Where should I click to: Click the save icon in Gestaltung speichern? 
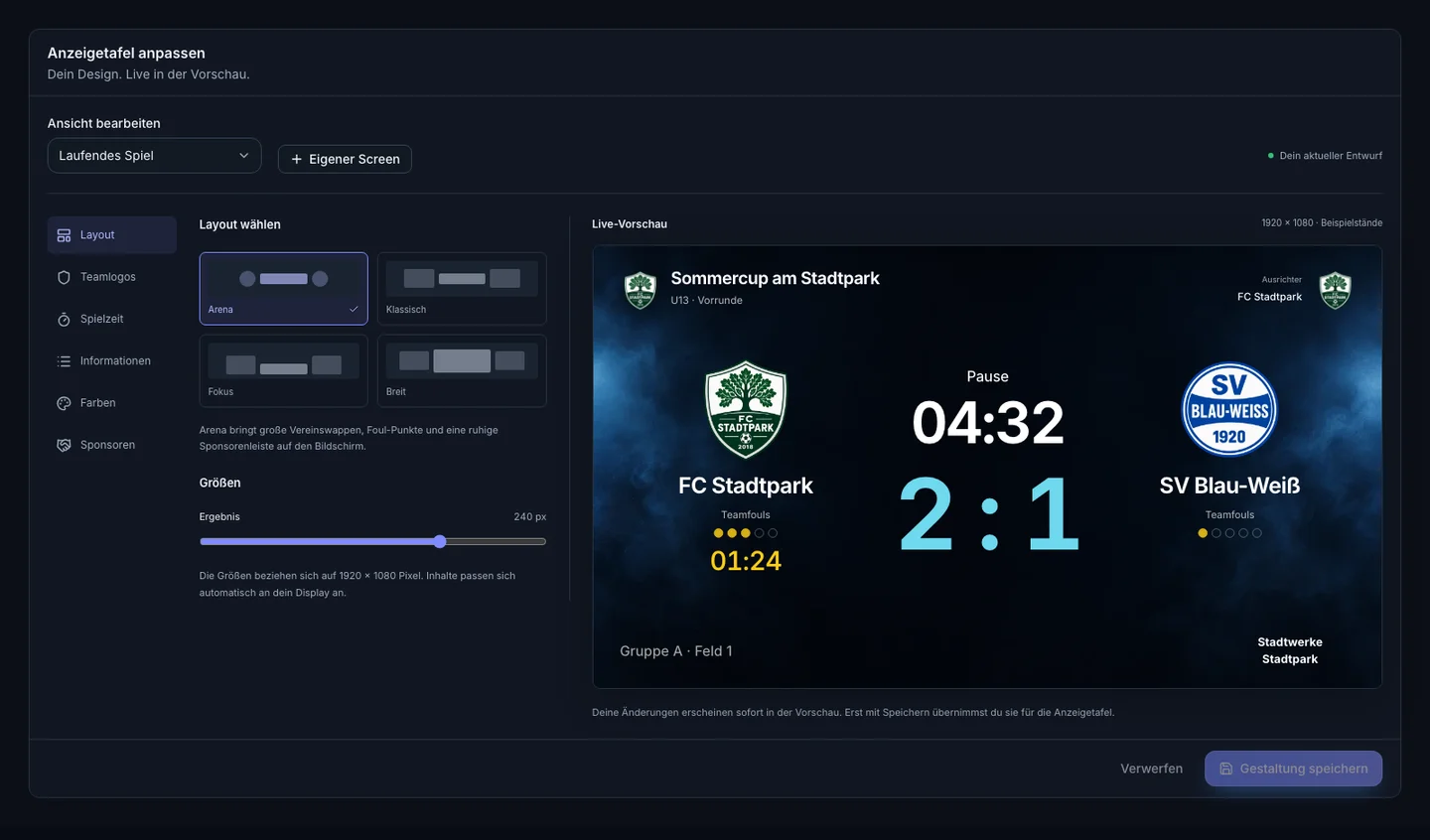pyautogui.click(x=1226, y=769)
